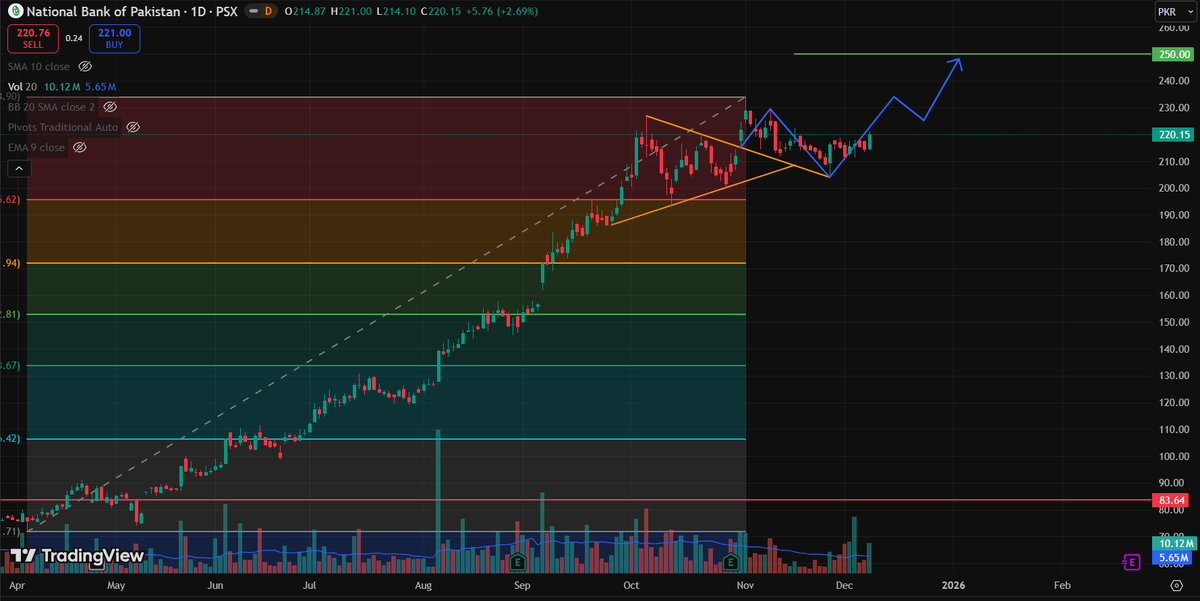The image size is (1200, 601).
Task: Open the September earnings E marker
Action: pyautogui.click(x=518, y=562)
